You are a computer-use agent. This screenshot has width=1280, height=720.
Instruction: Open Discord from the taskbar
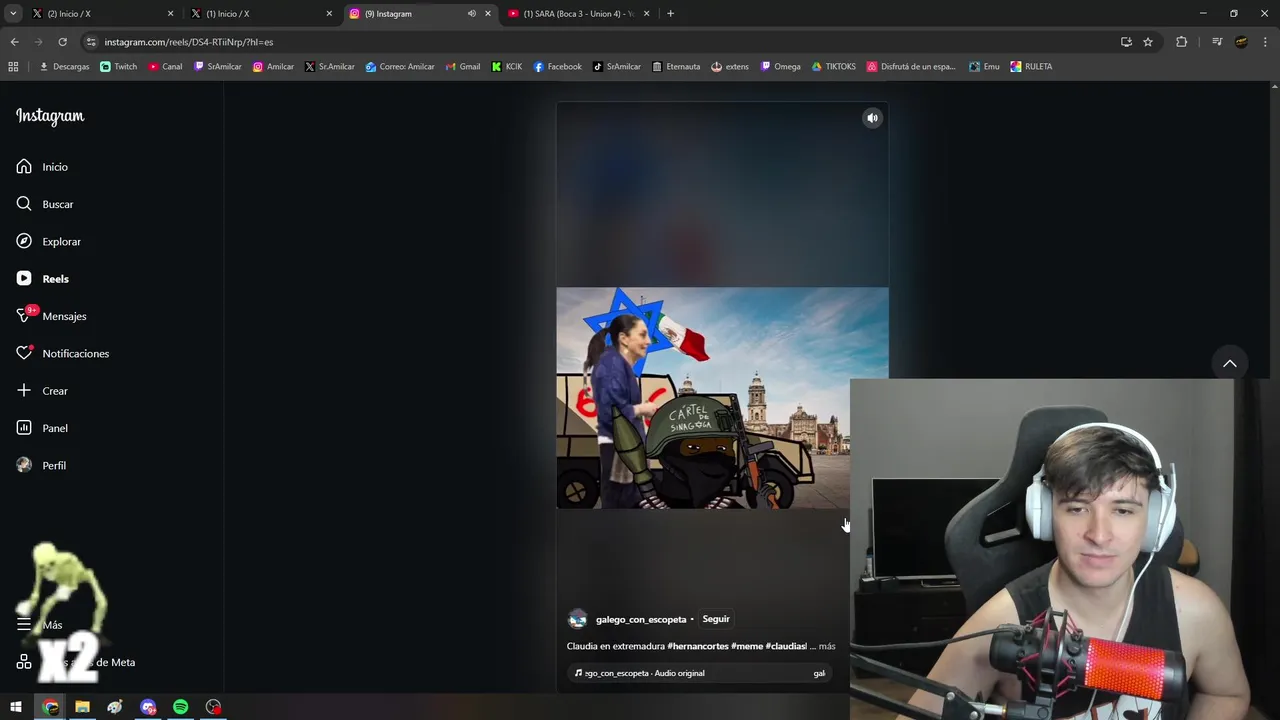click(x=148, y=707)
